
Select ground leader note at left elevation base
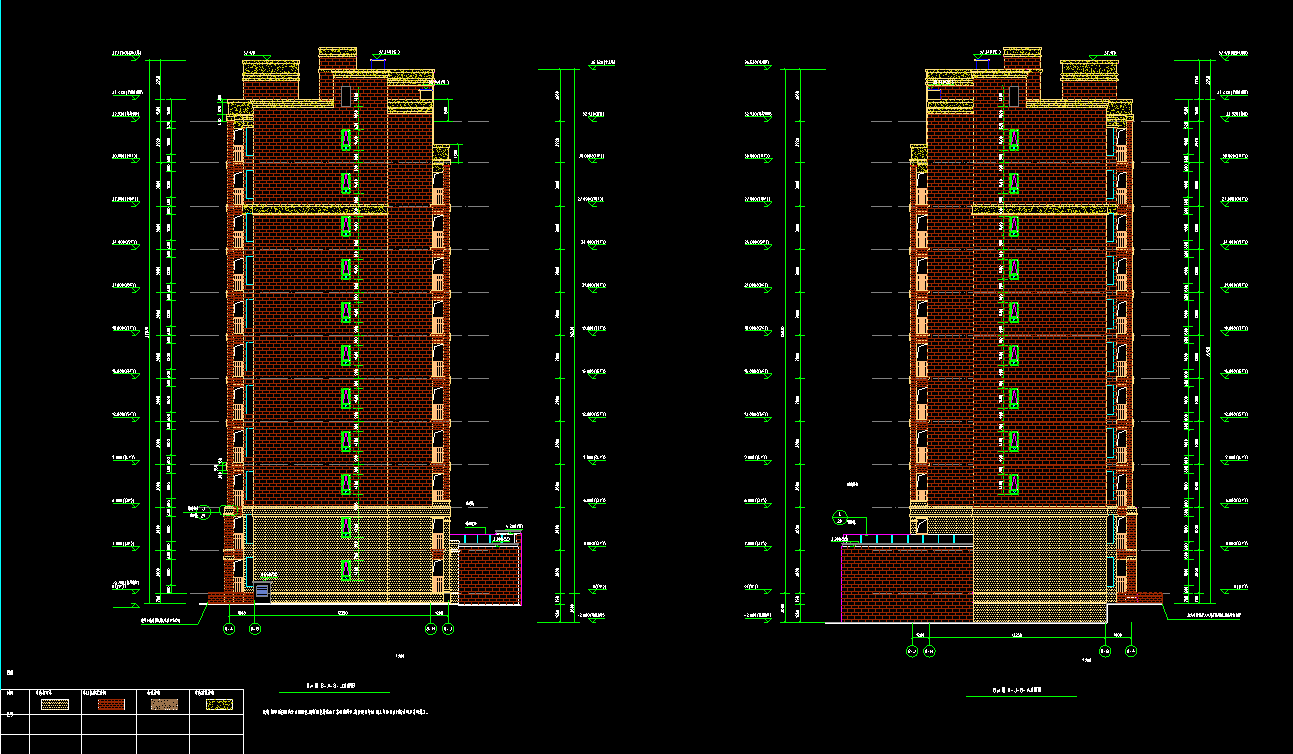click(160, 620)
